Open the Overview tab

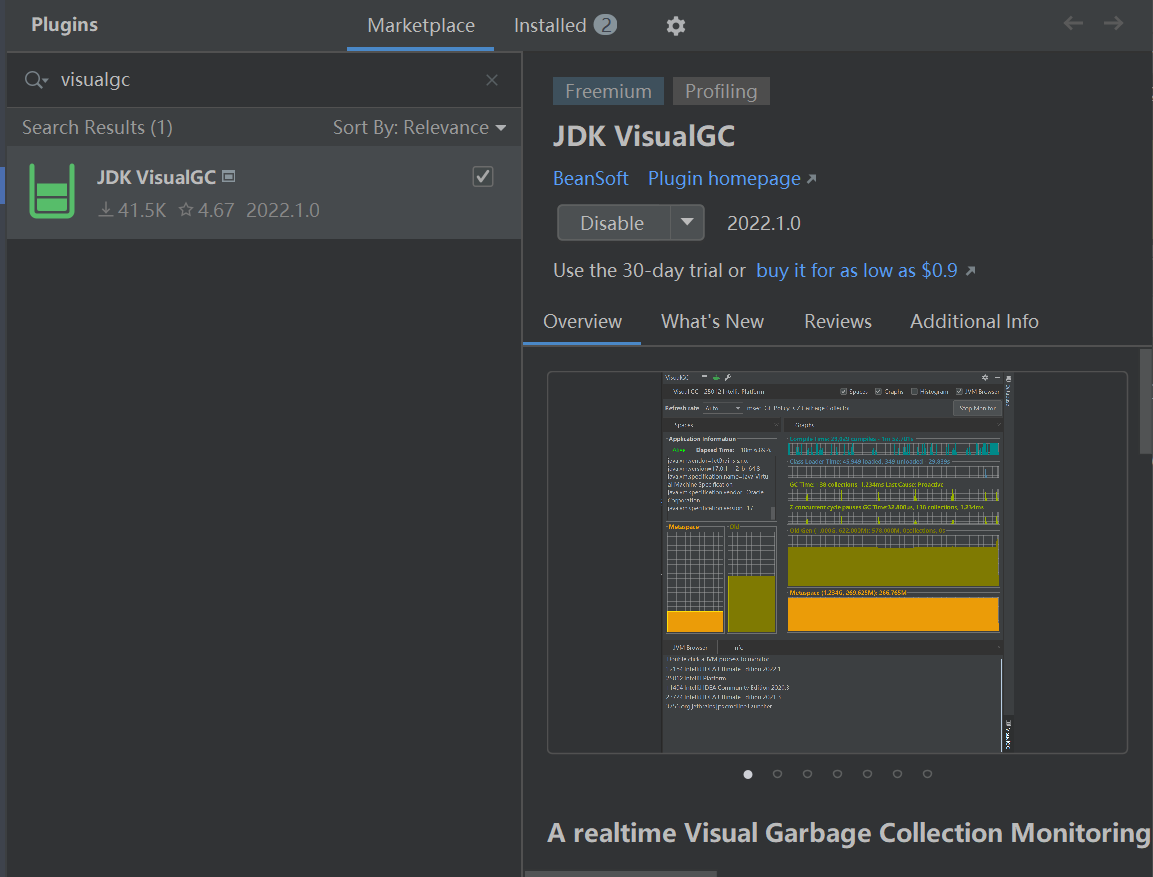click(582, 321)
